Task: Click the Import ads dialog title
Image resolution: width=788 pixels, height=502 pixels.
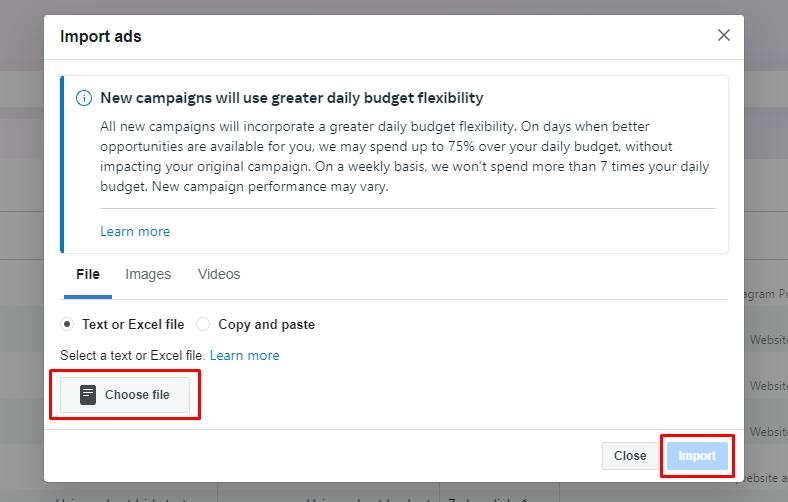Action: [101, 37]
